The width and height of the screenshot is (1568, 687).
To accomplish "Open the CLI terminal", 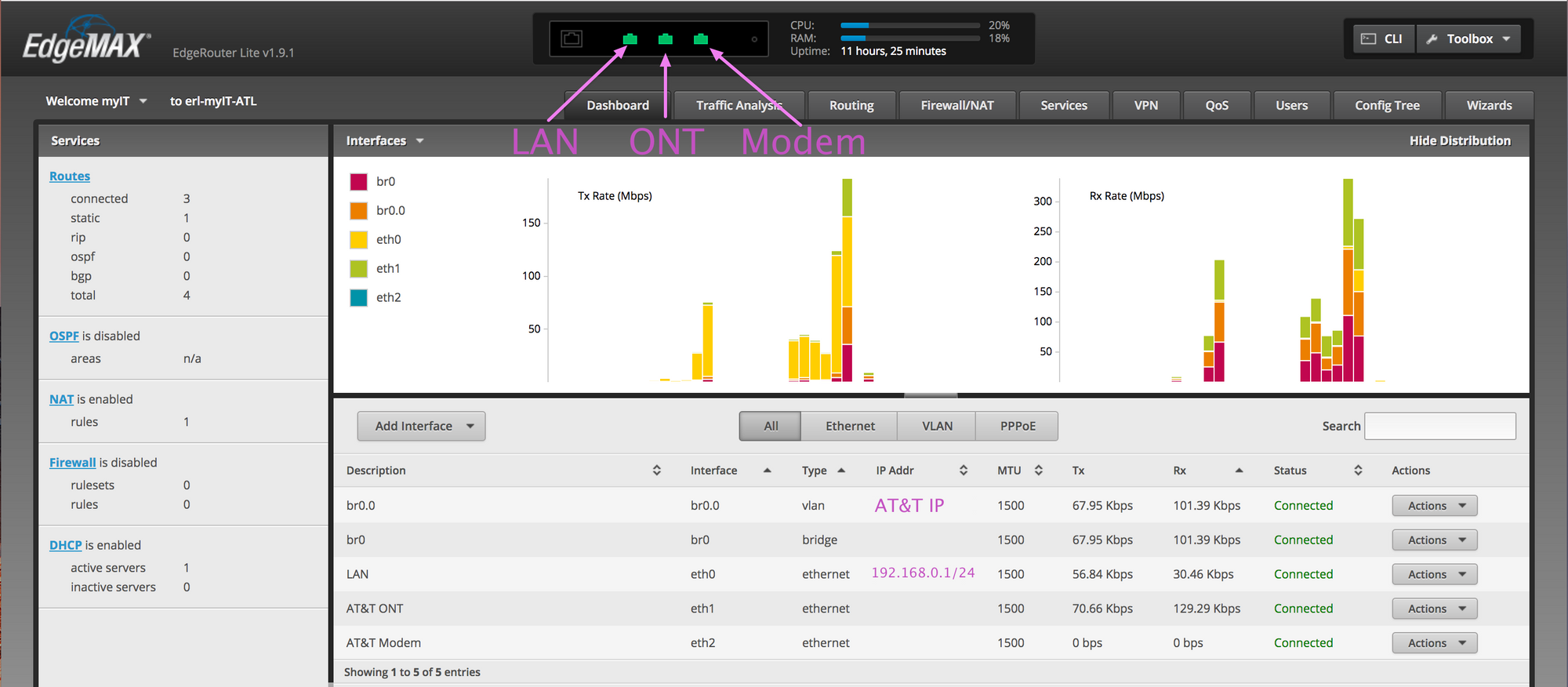I will 1384,39.
